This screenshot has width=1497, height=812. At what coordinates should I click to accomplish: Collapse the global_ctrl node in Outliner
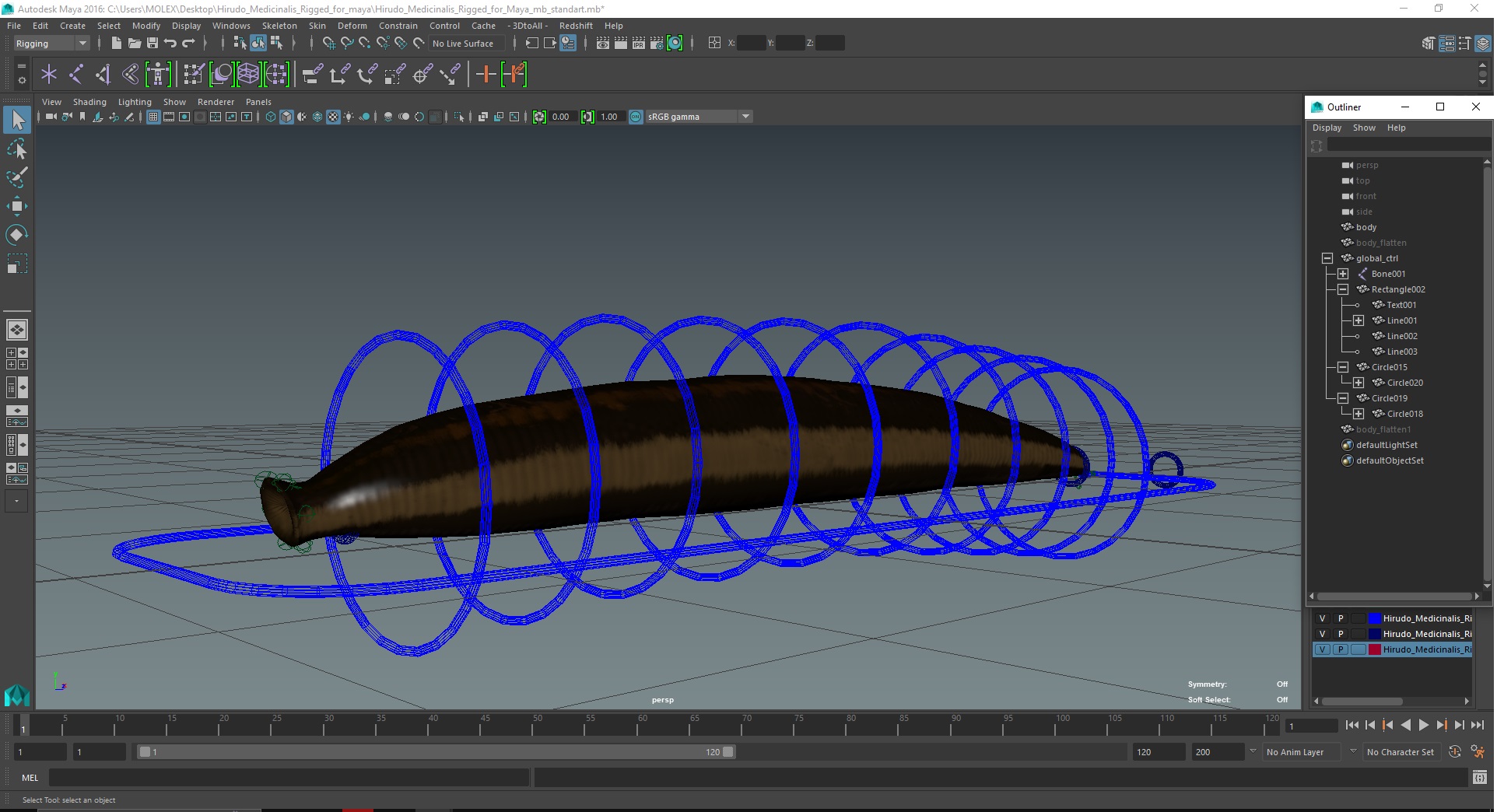(1327, 258)
